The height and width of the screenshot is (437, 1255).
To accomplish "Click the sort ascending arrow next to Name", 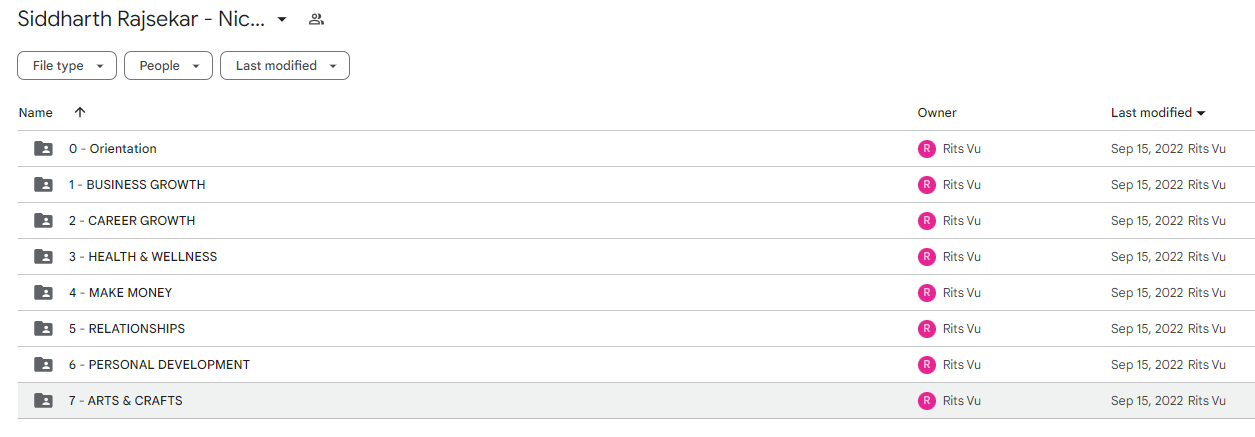I will [x=80, y=112].
